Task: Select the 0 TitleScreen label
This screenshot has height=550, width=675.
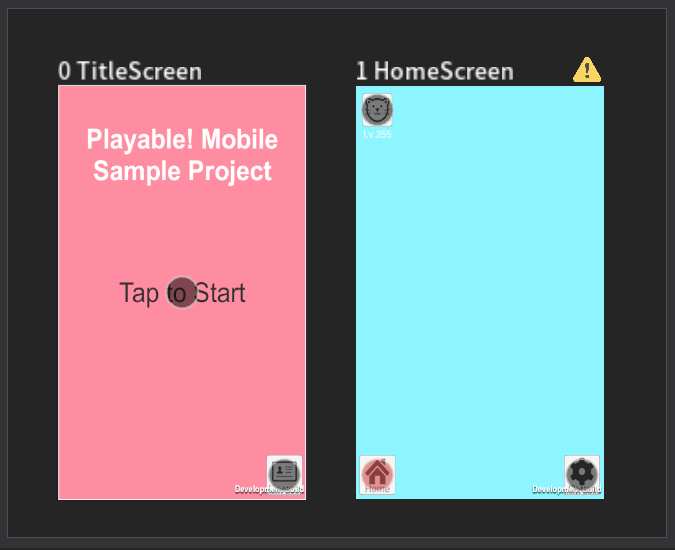Action: point(130,71)
